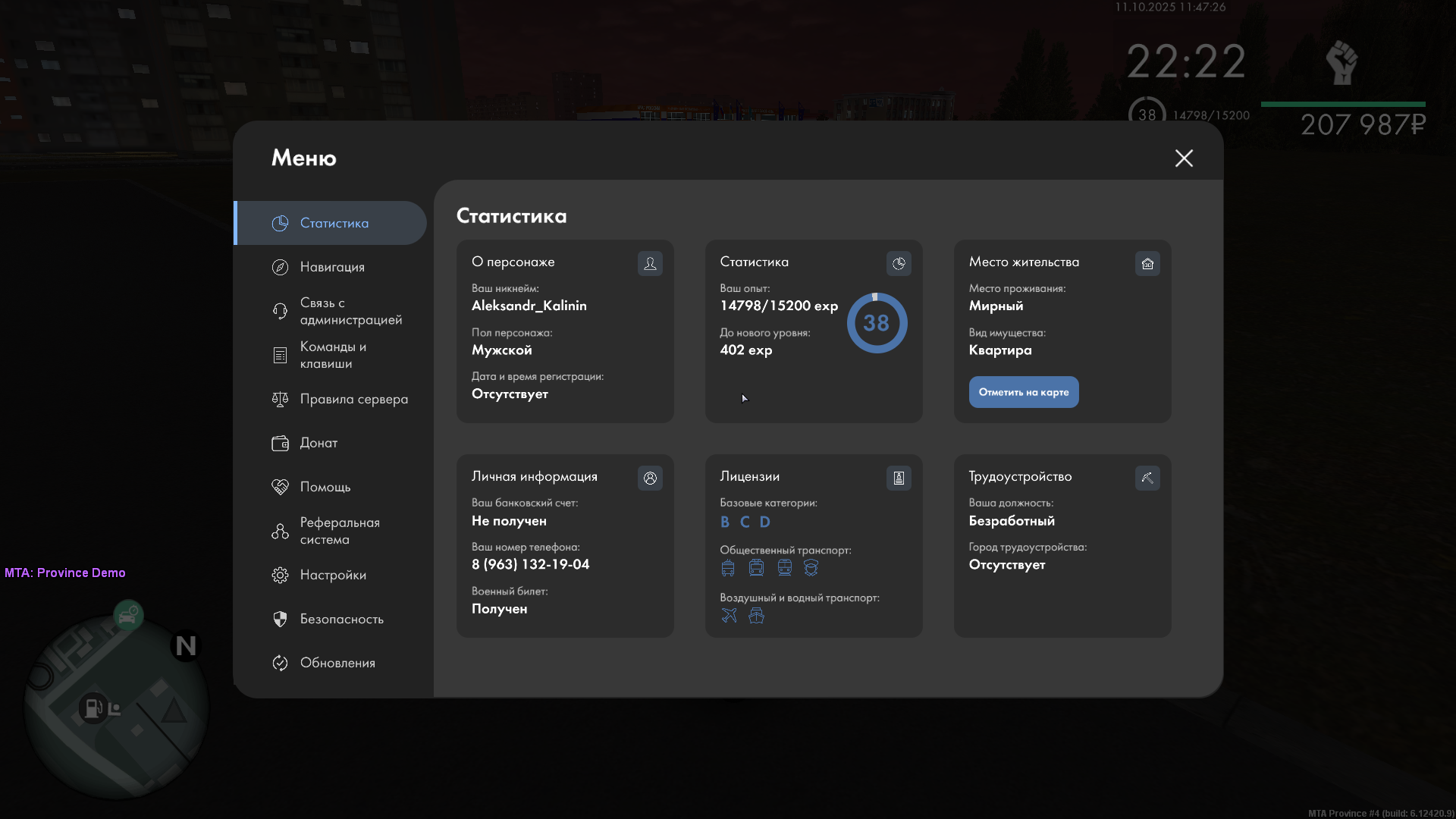Screen dimensions: 1456x819
Task: Click the statistics card pie icon
Action: click(x=899, y=263)
